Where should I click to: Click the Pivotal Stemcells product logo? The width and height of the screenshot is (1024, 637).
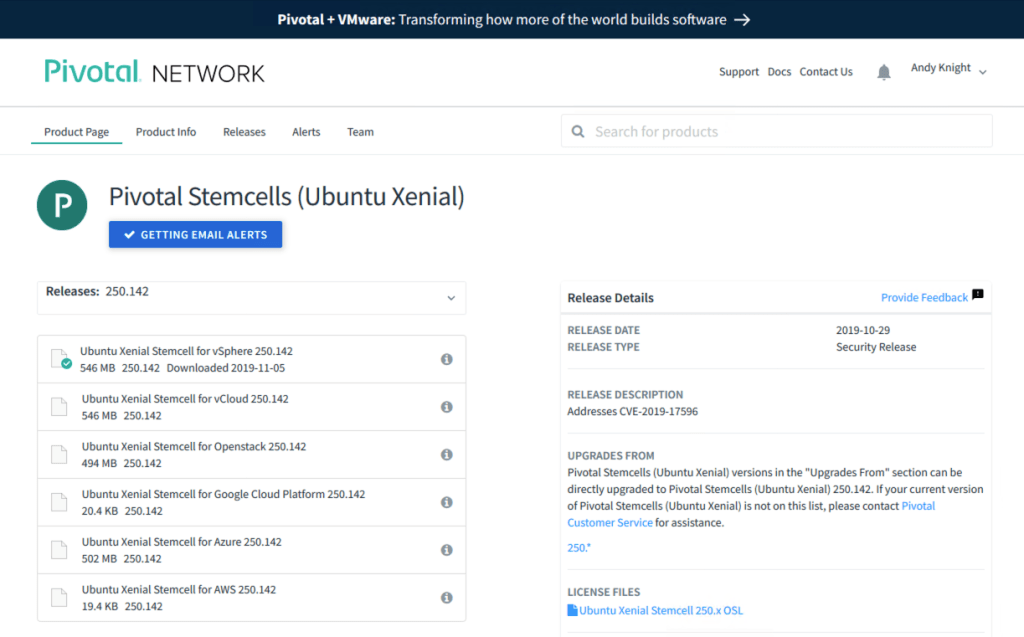coord(63,207)
